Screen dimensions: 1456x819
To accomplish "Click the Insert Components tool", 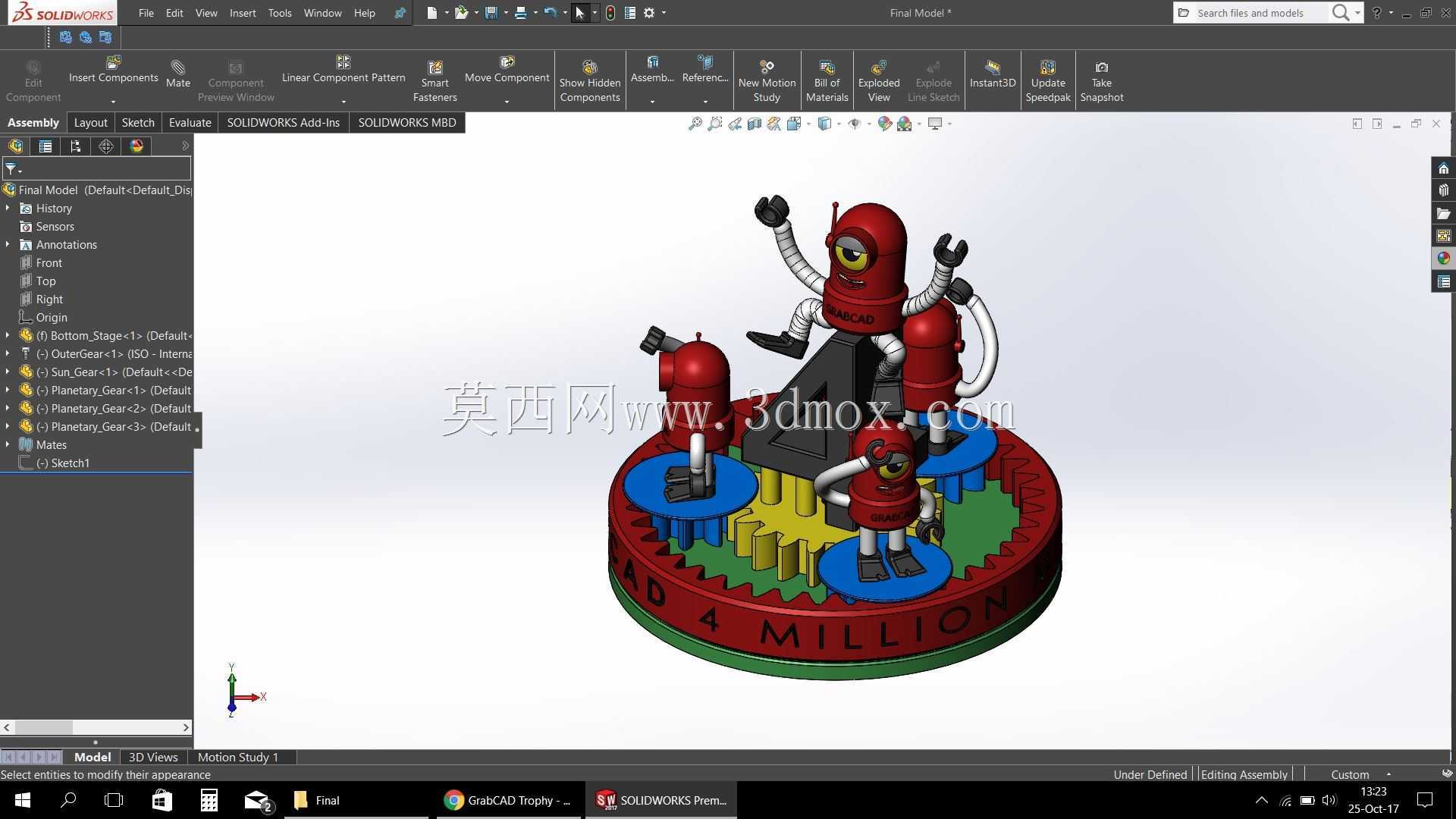I will (x=113, y=70).
